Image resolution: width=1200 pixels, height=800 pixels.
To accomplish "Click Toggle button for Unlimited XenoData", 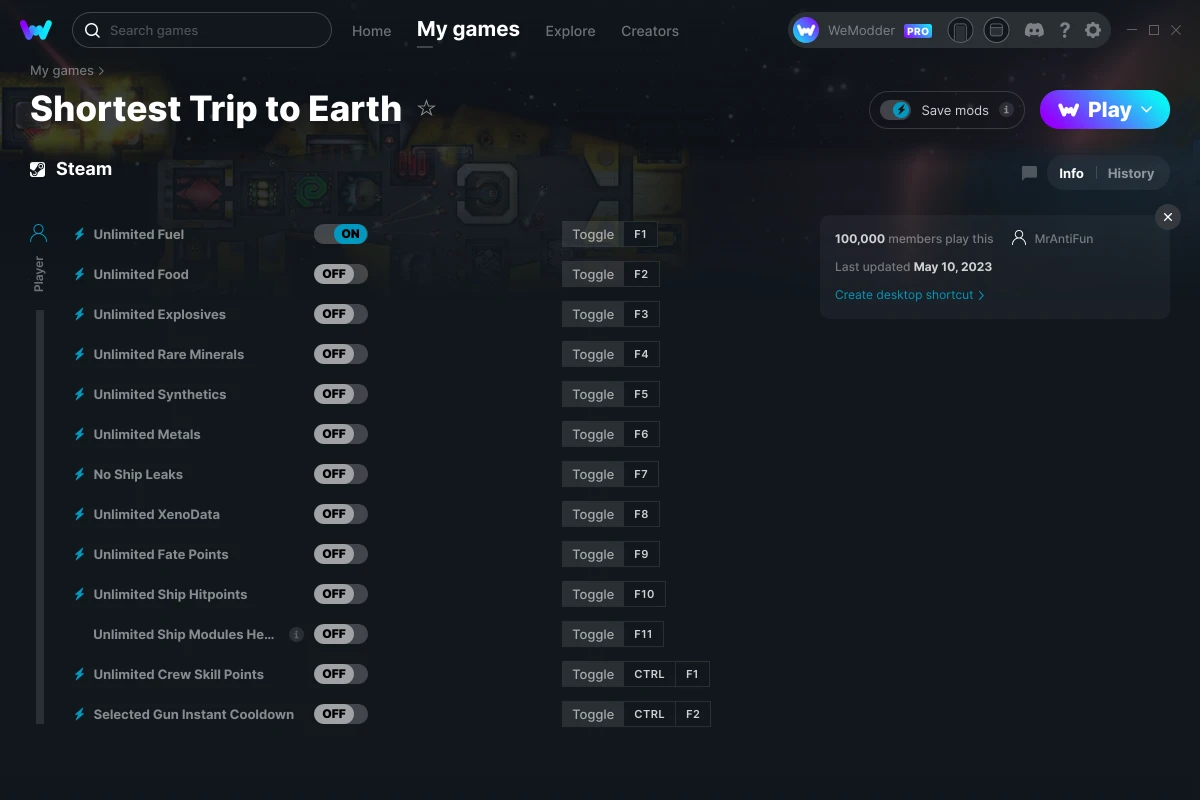I will [x=593, y=514].
